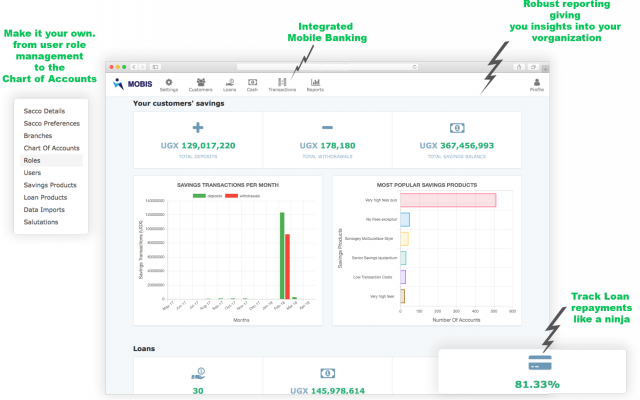Open Data Imports menu entry
Screen dimensions: 640x400
click(x=44, y=209)
